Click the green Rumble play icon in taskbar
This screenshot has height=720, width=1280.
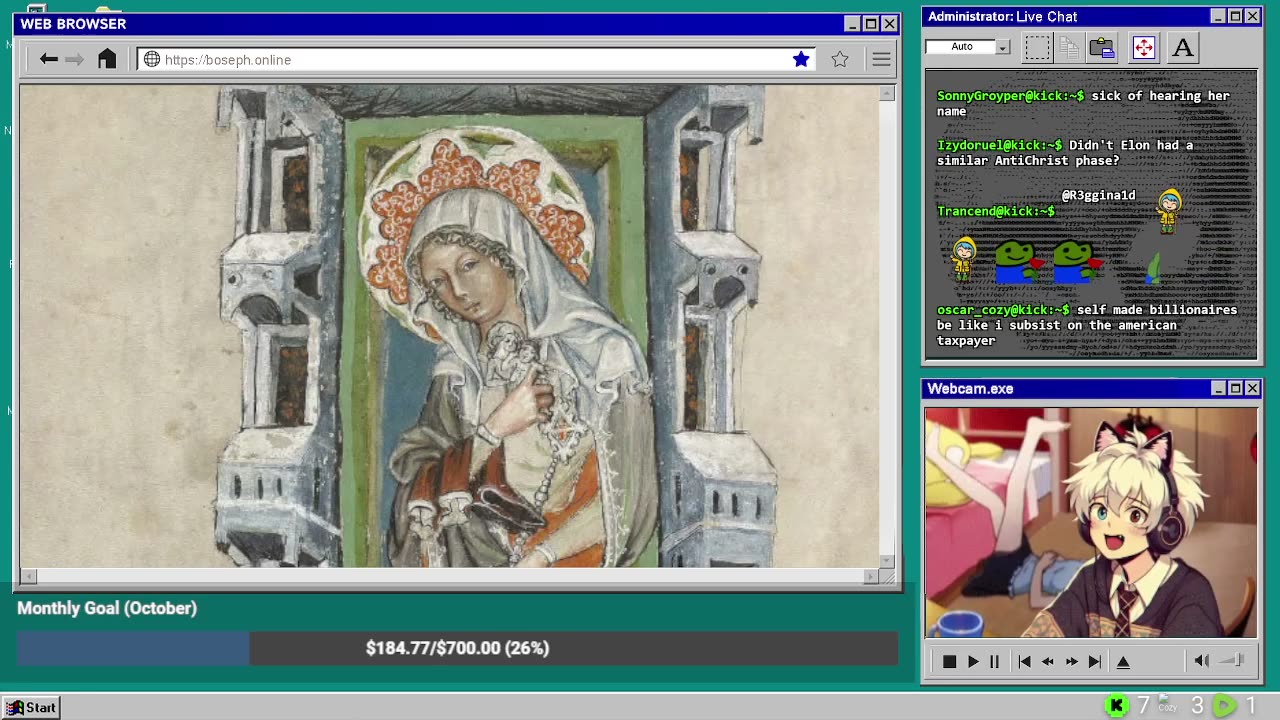pos(1224,707)
